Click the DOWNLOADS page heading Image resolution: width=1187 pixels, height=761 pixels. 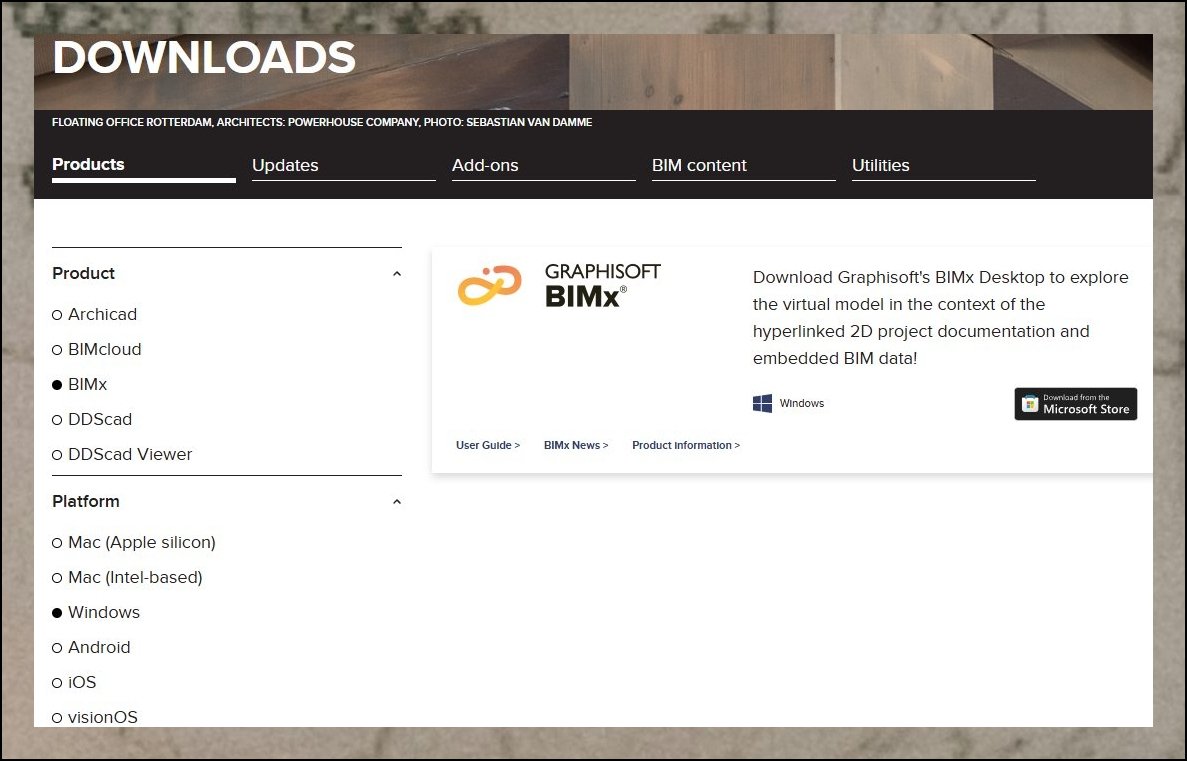(204, 58)
